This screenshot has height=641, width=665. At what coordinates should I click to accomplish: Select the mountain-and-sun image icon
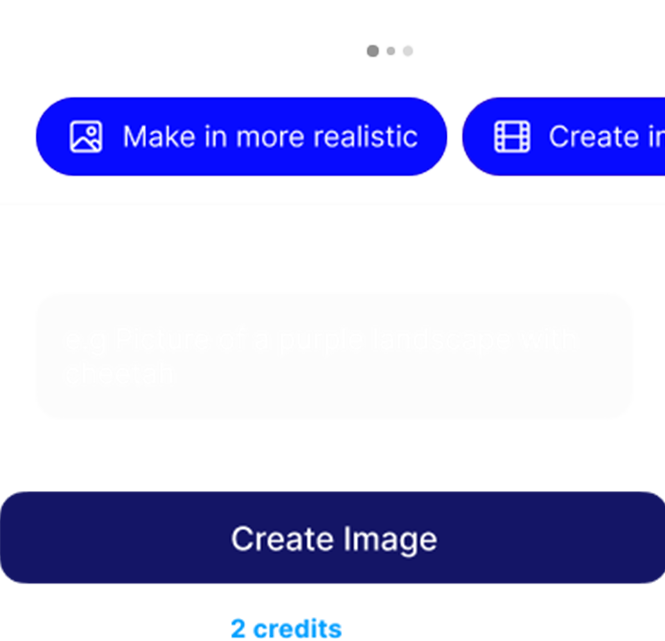(86, 137)
